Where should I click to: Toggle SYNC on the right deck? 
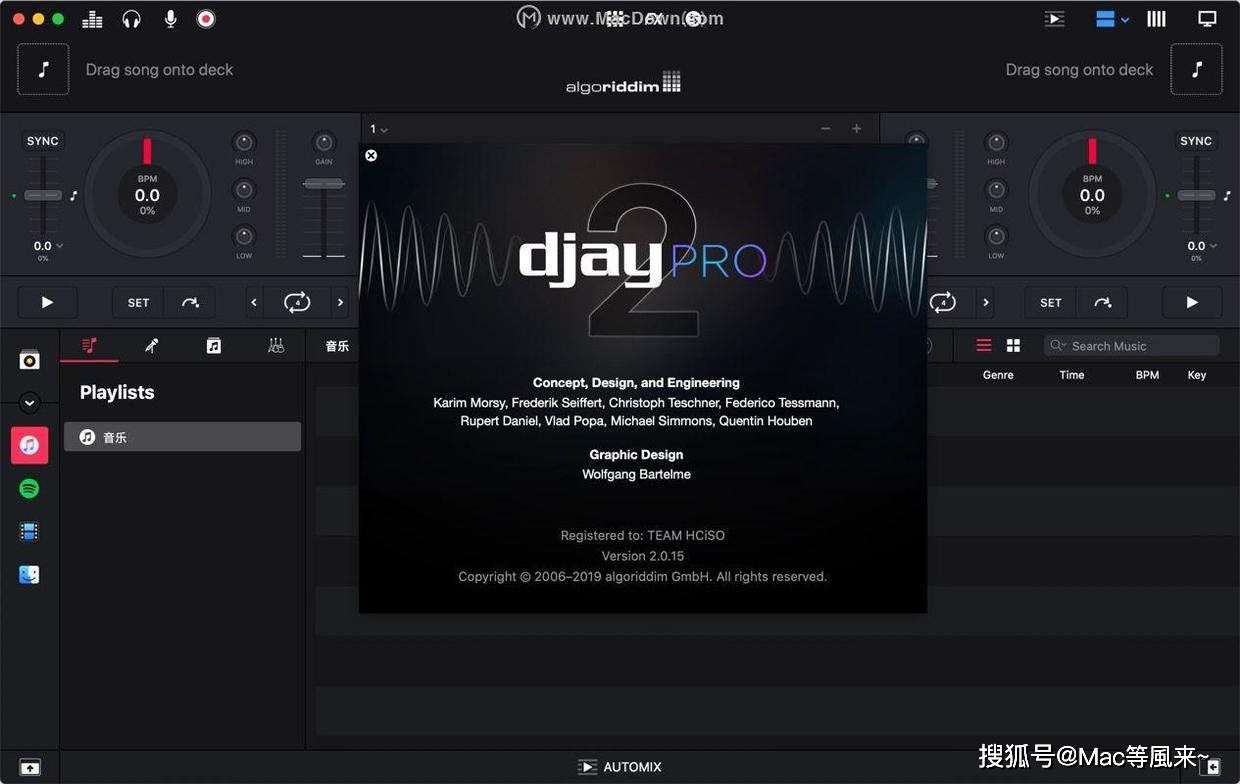click(x=1196, y=141)
